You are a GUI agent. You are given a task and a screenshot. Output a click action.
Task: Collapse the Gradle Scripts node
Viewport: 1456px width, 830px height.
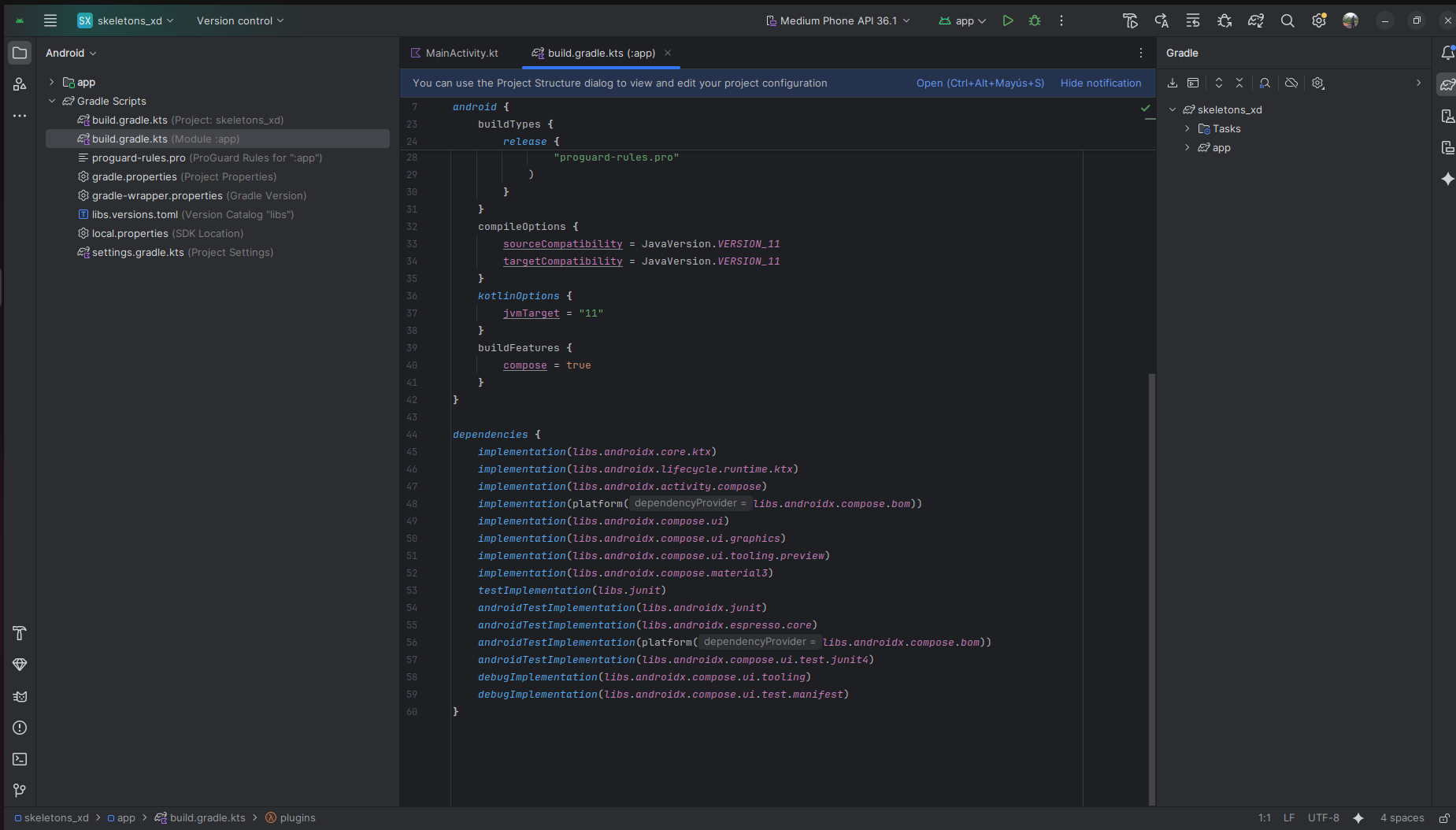[52, 101]
